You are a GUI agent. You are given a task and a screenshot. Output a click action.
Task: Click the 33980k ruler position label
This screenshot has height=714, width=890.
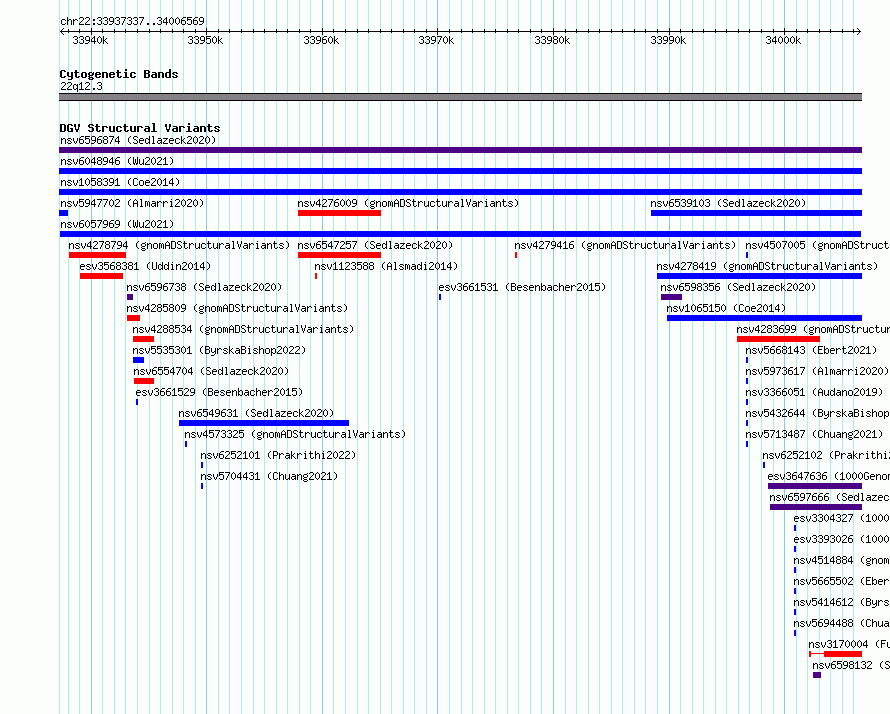click(x=552, y=40)
